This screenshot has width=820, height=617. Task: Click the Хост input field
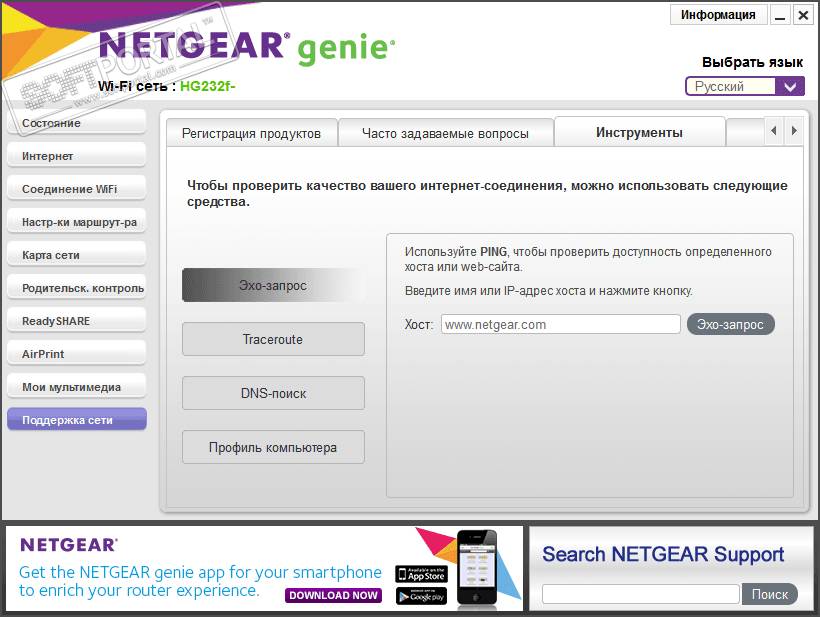pos(561,324)
